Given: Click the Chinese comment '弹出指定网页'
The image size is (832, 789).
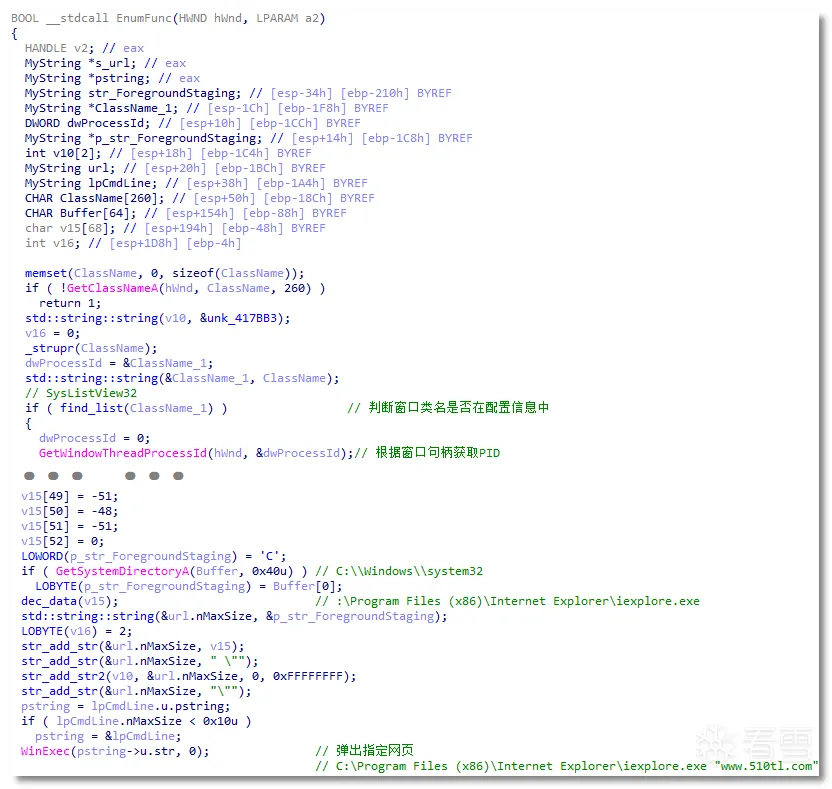Looking at the screenshot, I should coord(374,751).
